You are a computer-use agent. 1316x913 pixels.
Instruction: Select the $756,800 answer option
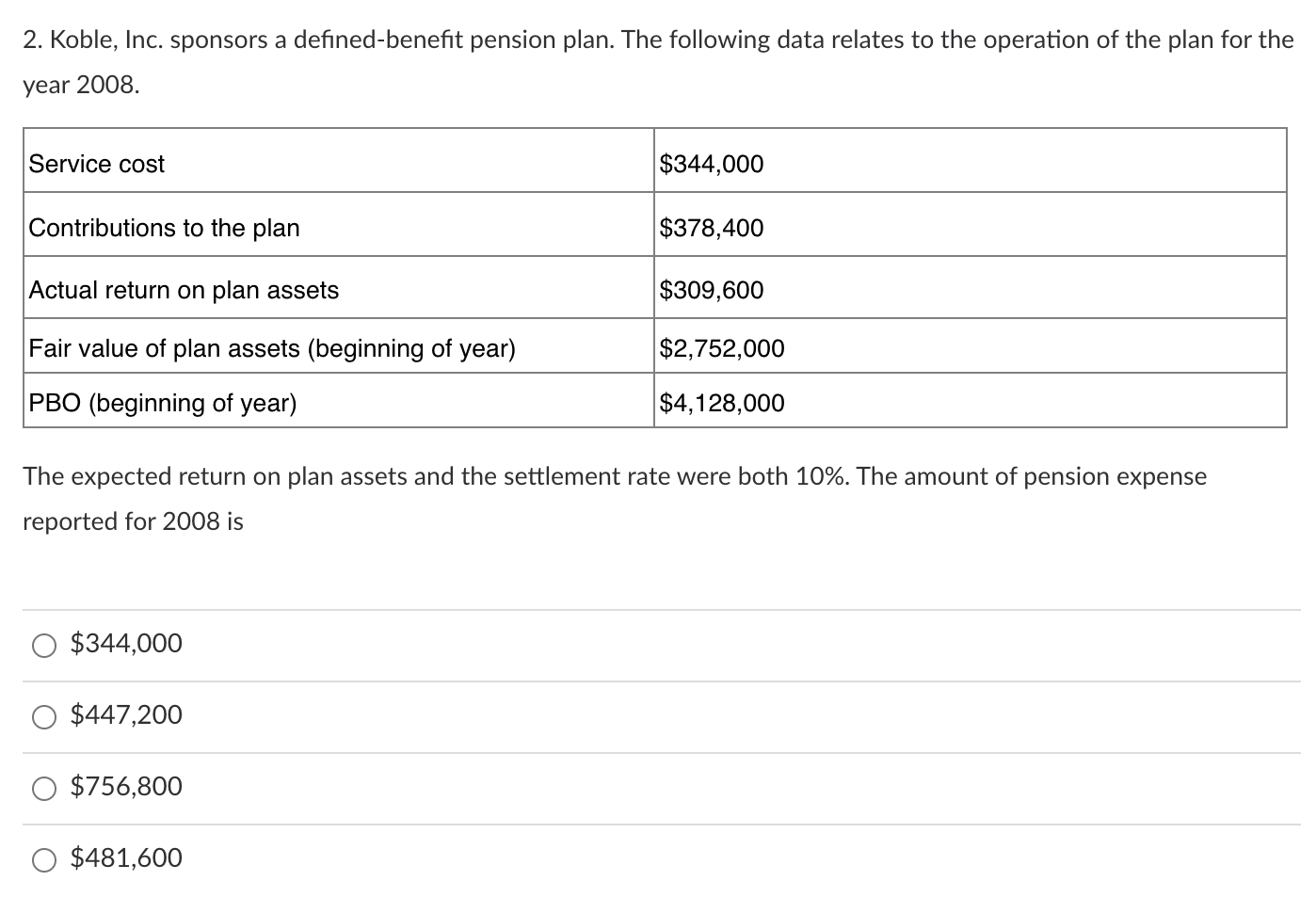tap(42, 787)
